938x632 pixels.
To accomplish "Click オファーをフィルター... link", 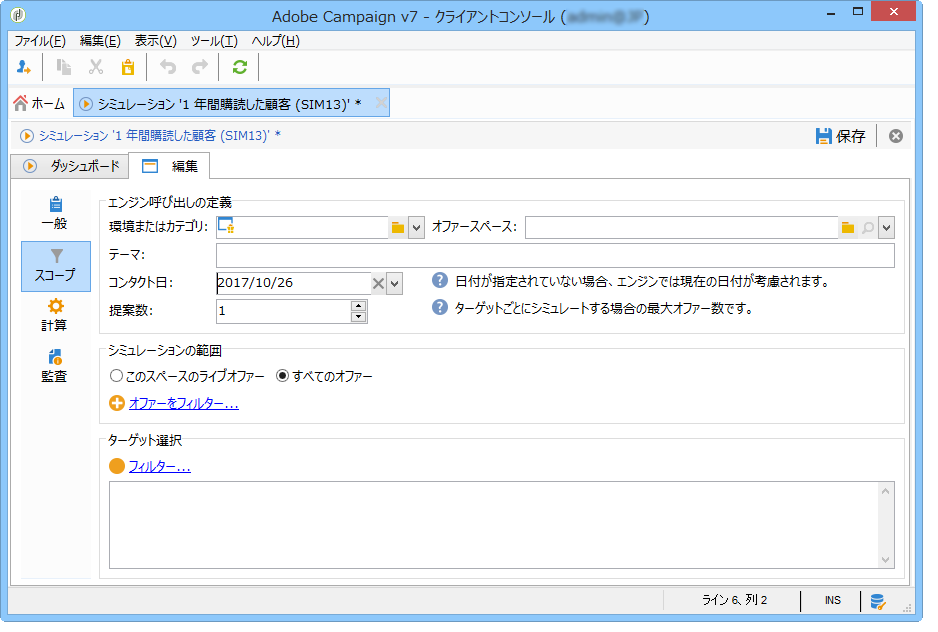I will (184, 403).
